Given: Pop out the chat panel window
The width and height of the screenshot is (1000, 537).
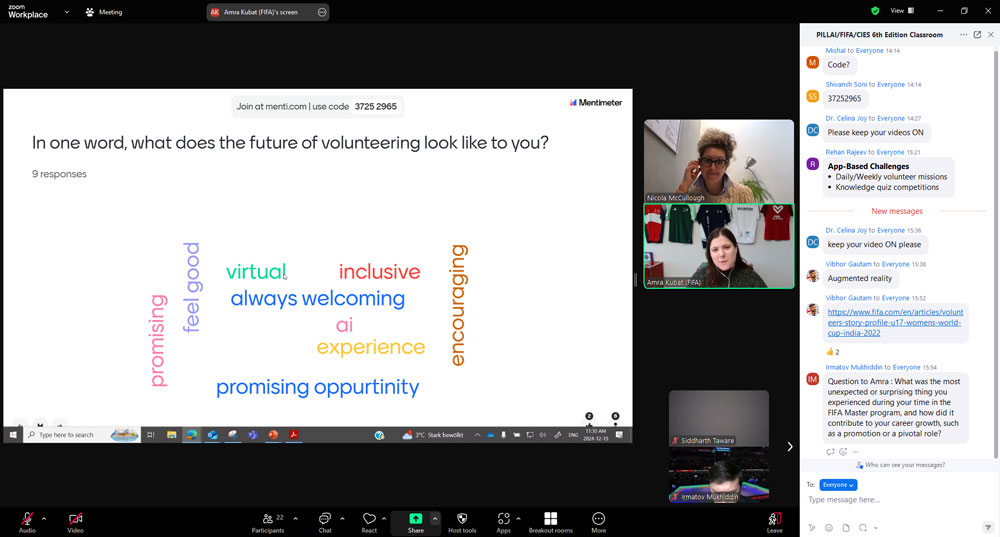Looking at the screenshot, I should tap(977, 34).
